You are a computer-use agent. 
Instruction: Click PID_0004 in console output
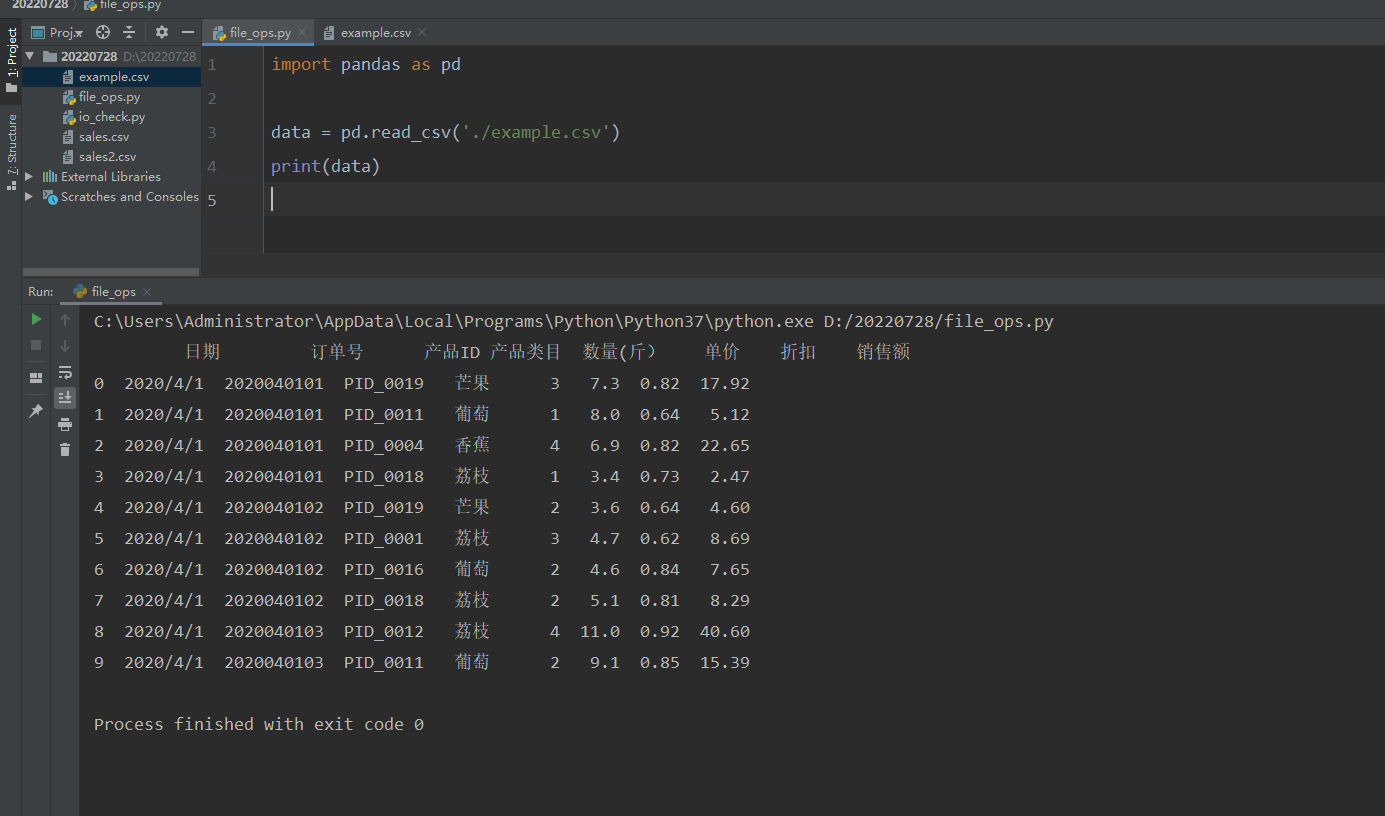[384, 445]
